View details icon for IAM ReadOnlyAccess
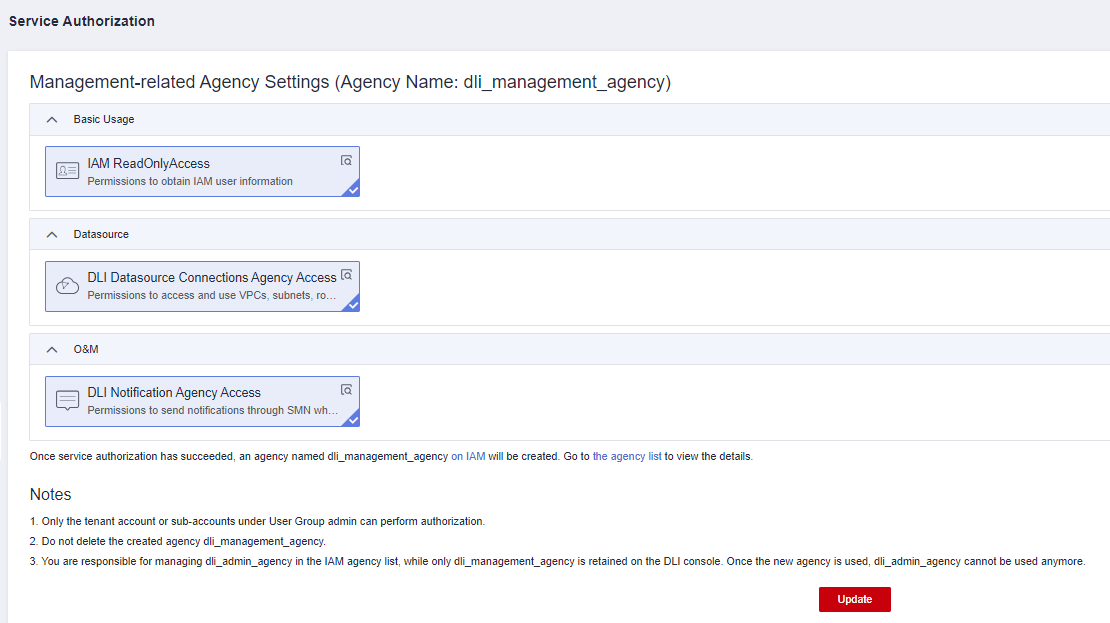Viewport: 1110px width, 623px height. point(346,161)
